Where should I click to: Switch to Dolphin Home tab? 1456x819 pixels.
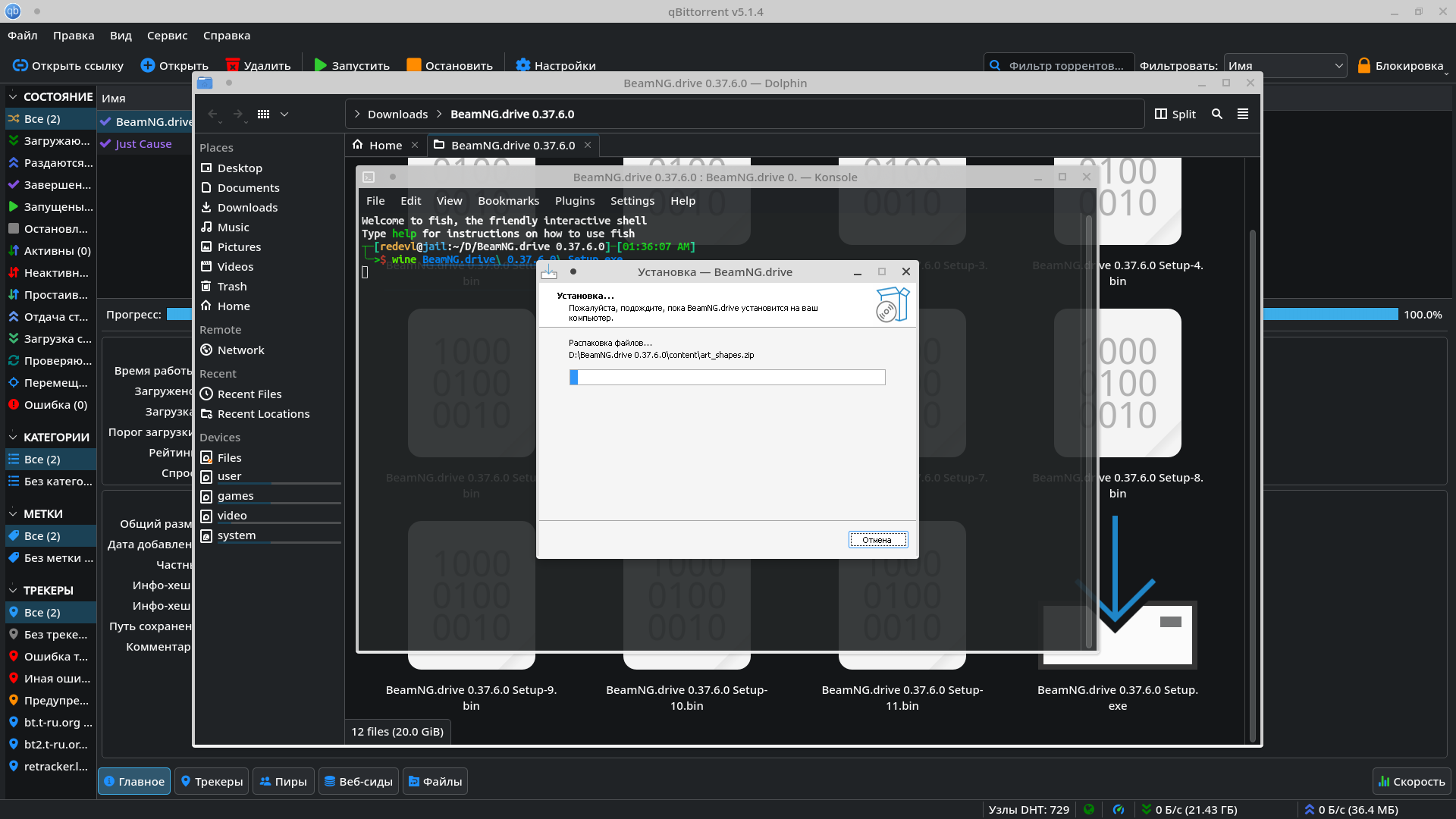[x=384, y=145]
